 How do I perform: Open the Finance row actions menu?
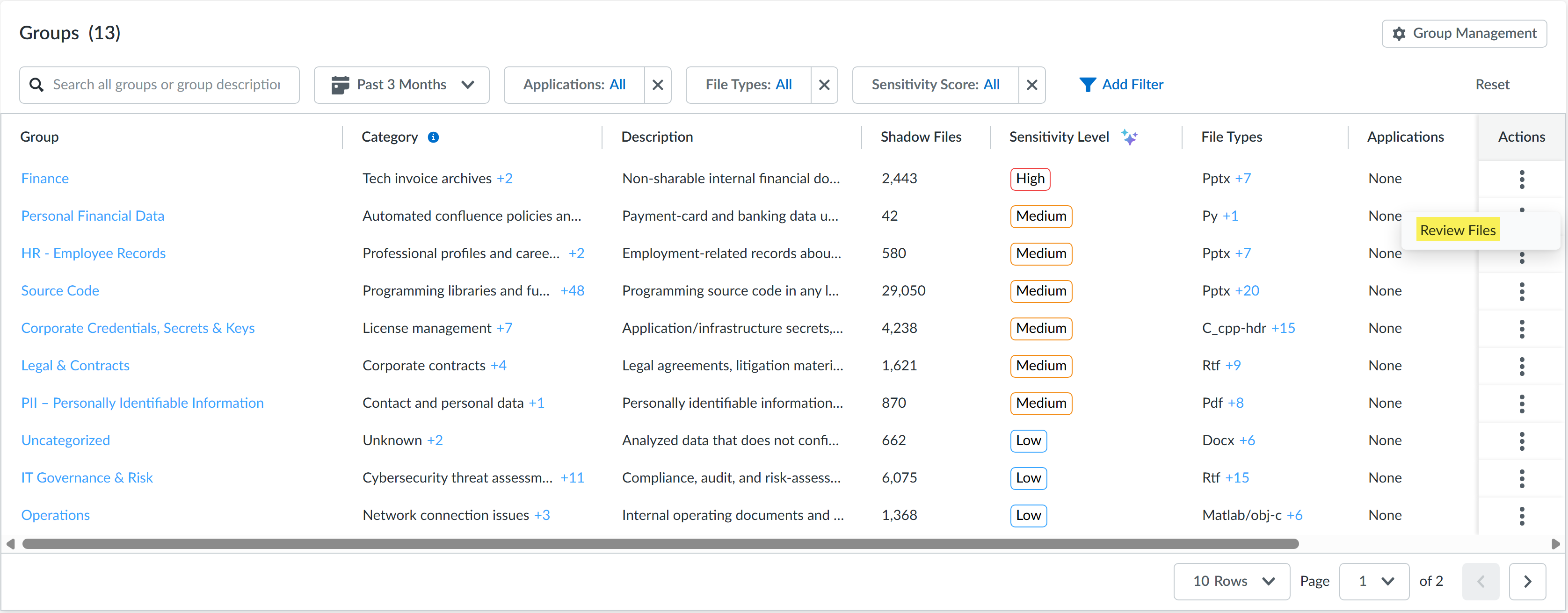(x=1521, y=179)
